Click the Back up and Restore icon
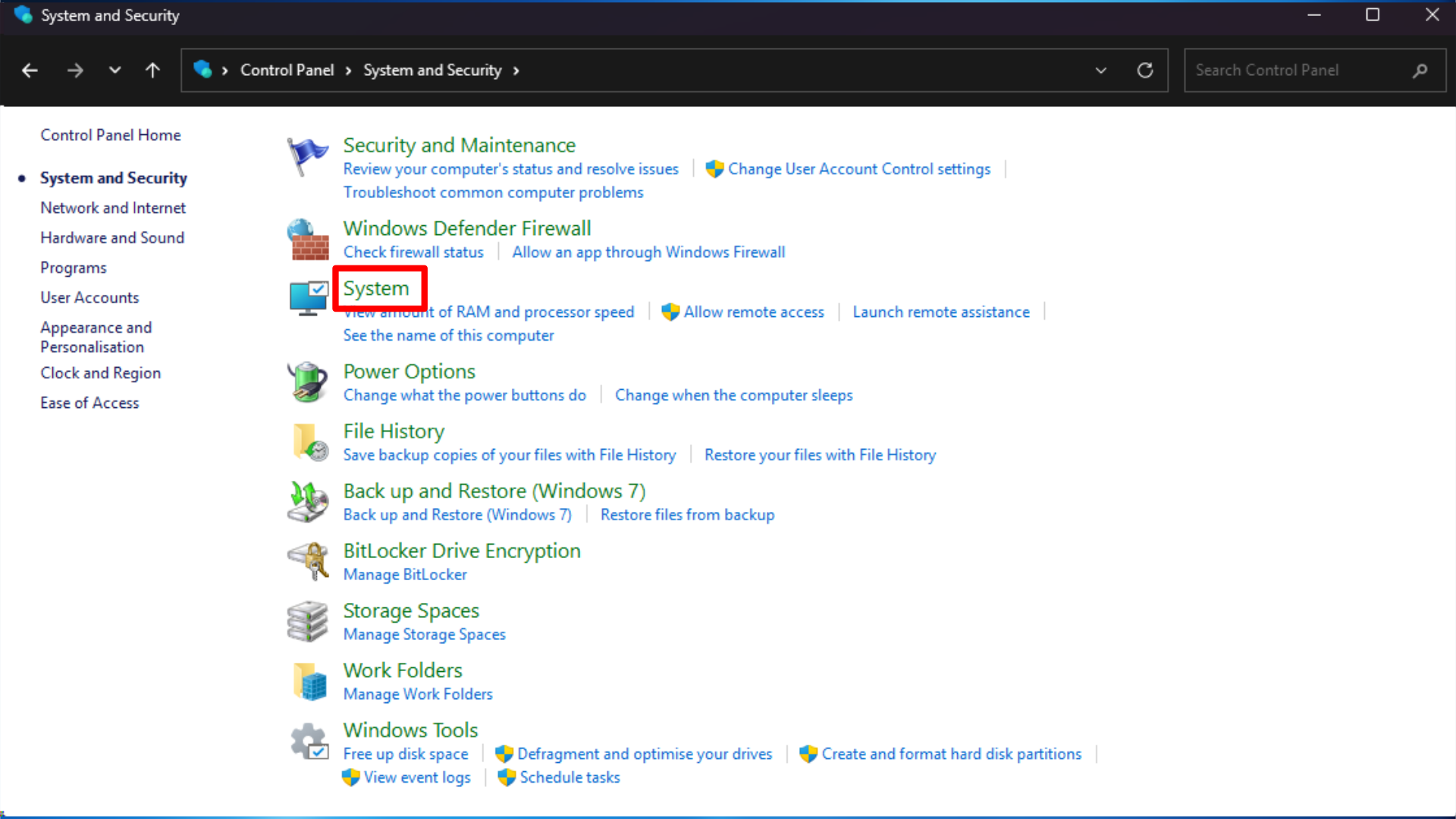 (307, 502)
